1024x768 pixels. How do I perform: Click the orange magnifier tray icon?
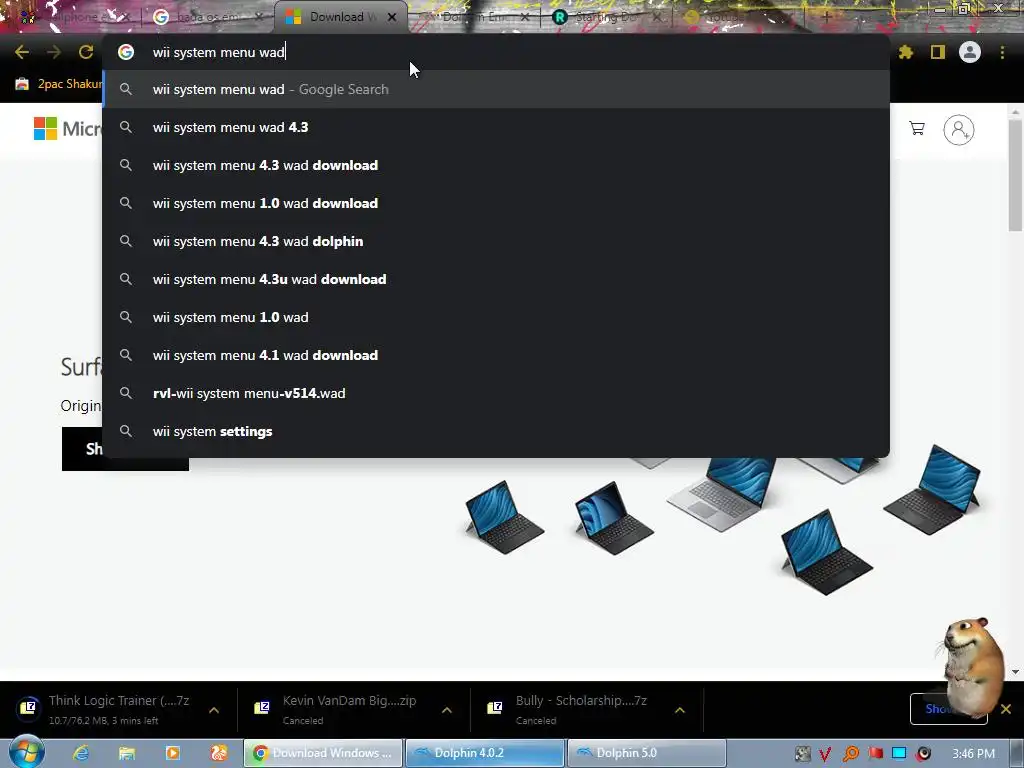pos(850,754)
